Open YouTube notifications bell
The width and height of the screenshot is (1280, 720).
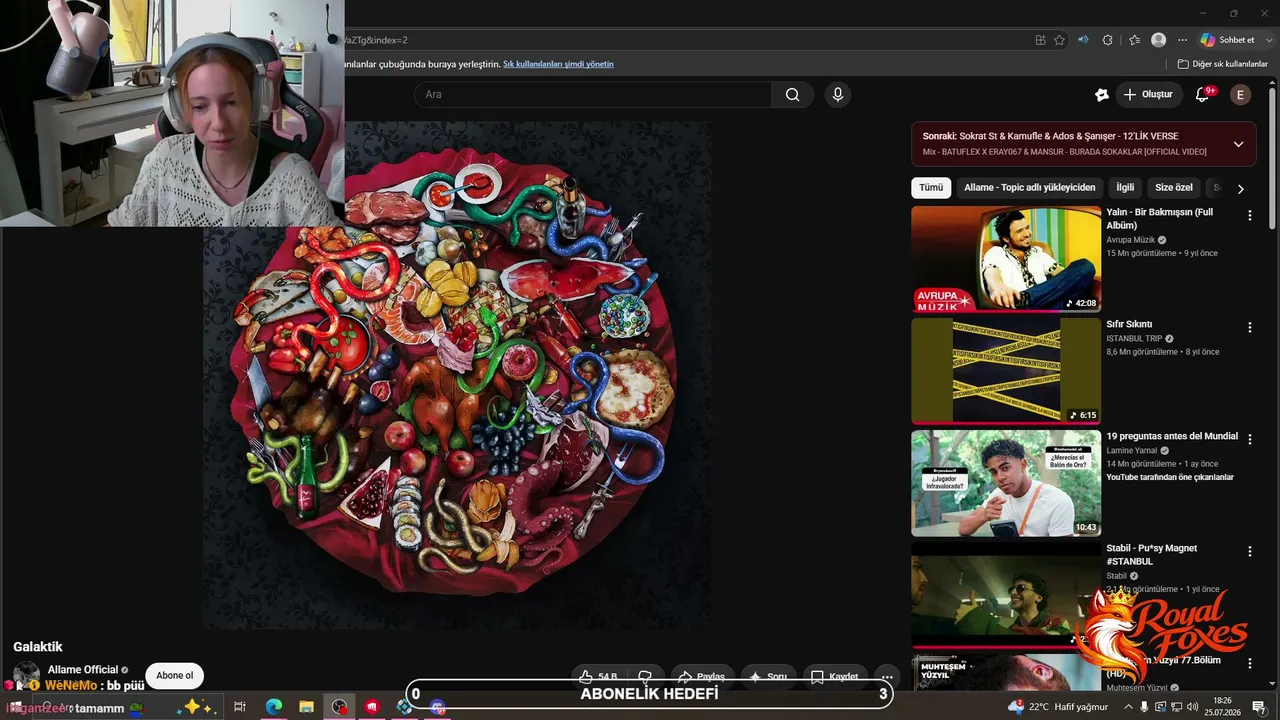[1203, 94]
